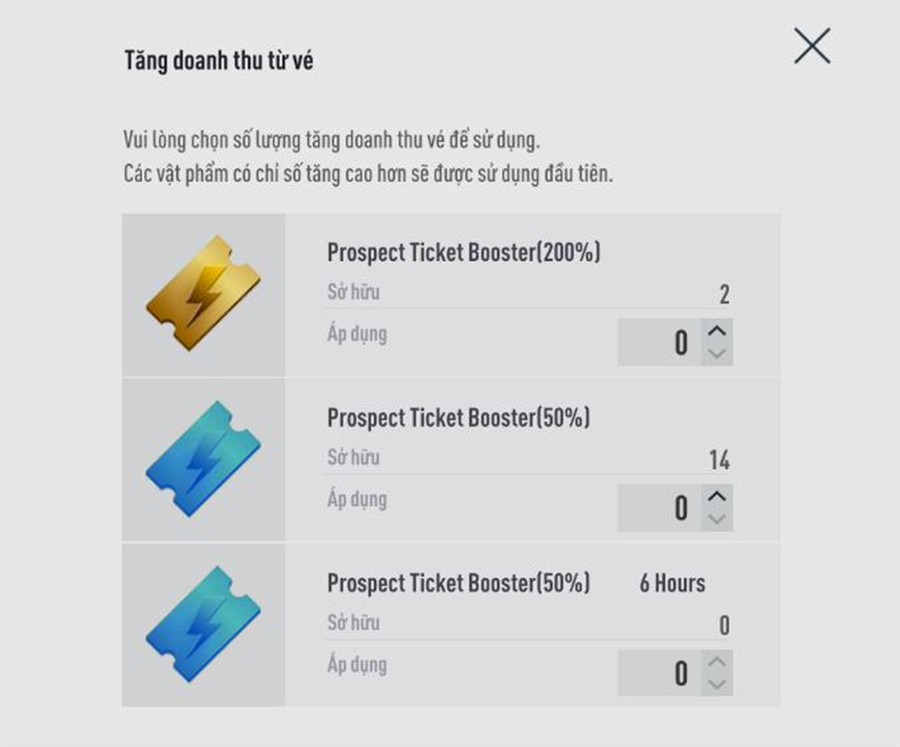
Task: Click the instruction text about chọn số lượng
Action: coord(332,140)
